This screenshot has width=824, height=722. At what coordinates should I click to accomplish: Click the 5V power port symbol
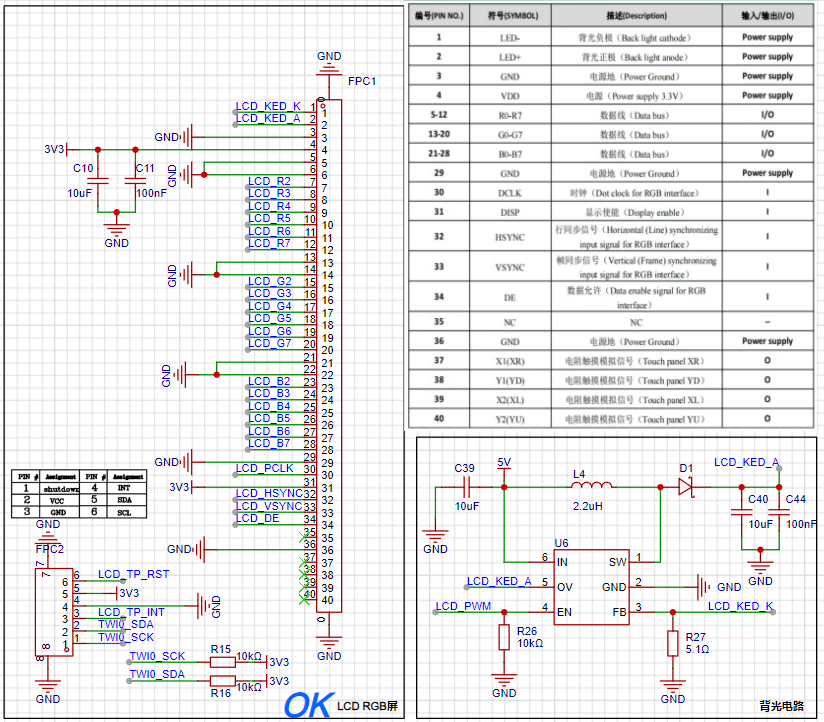[x=504, y=465]
